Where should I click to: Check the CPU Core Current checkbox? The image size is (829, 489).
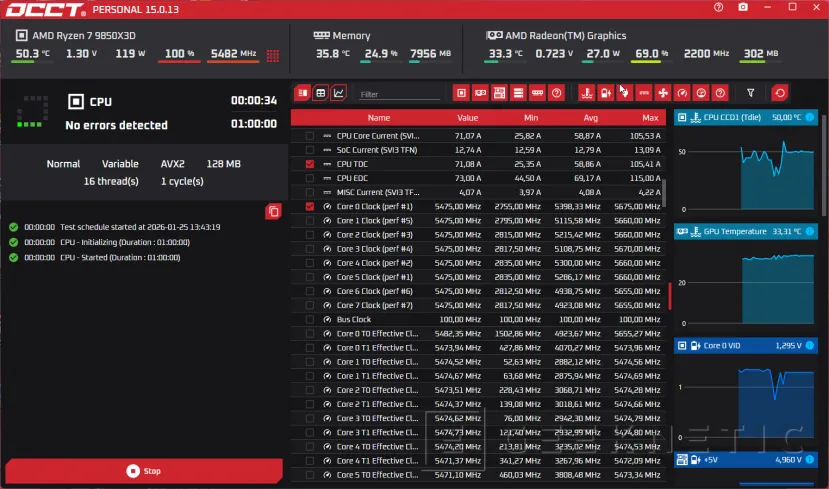pos(309,135)
